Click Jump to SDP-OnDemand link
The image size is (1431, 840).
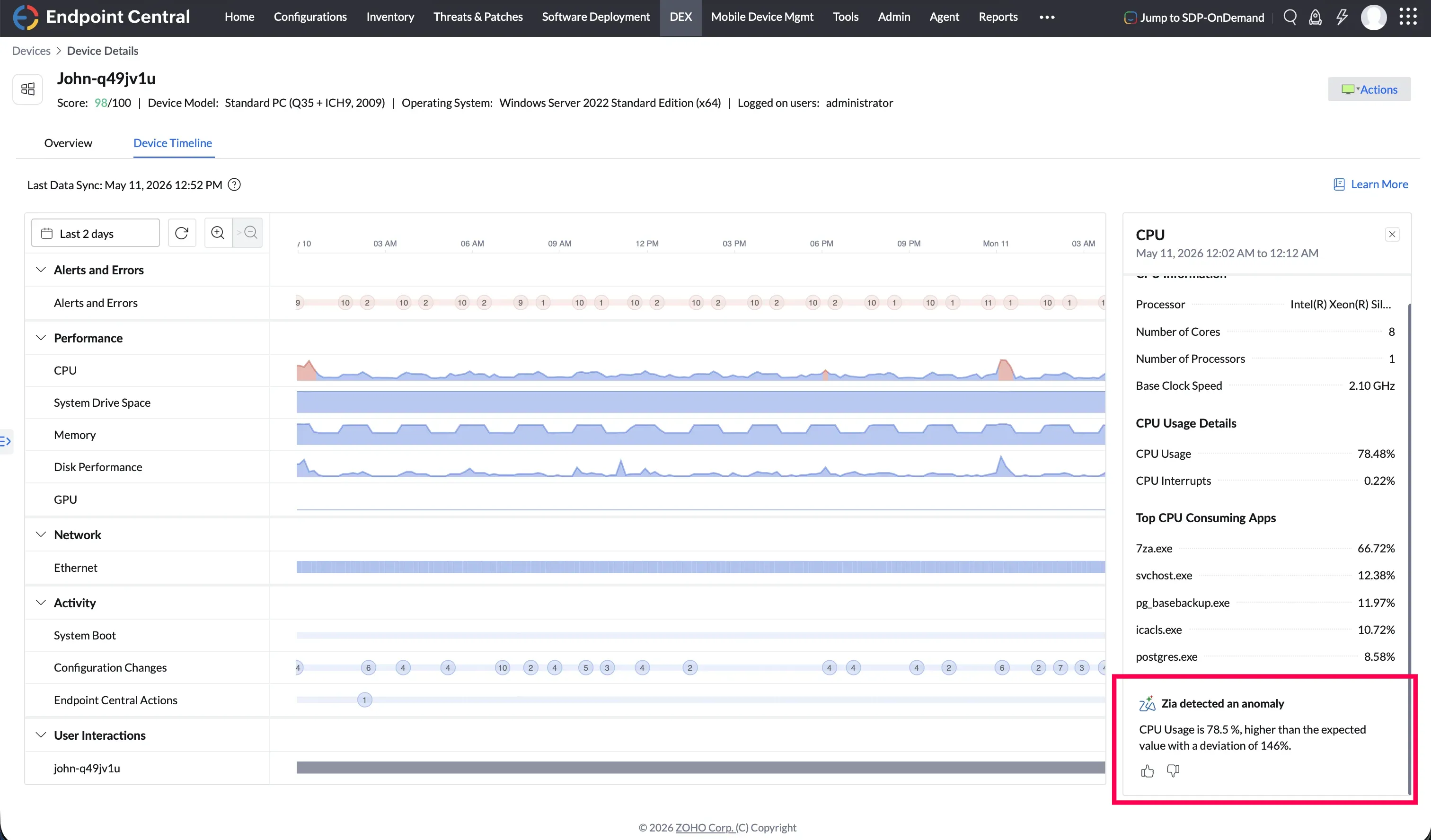(1202, 17)
